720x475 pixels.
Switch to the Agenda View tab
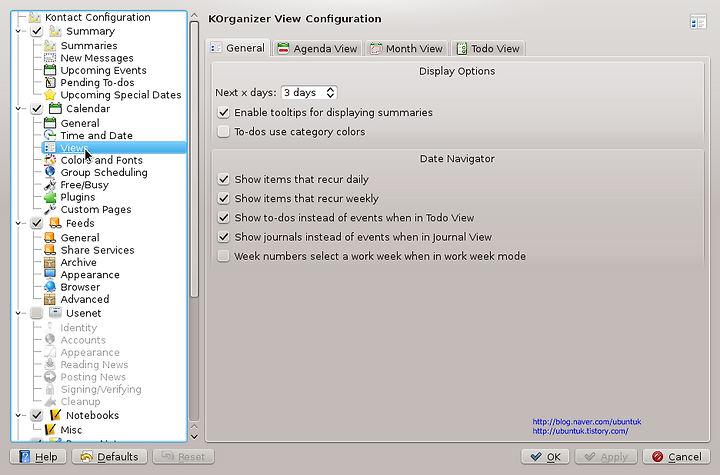318,48
